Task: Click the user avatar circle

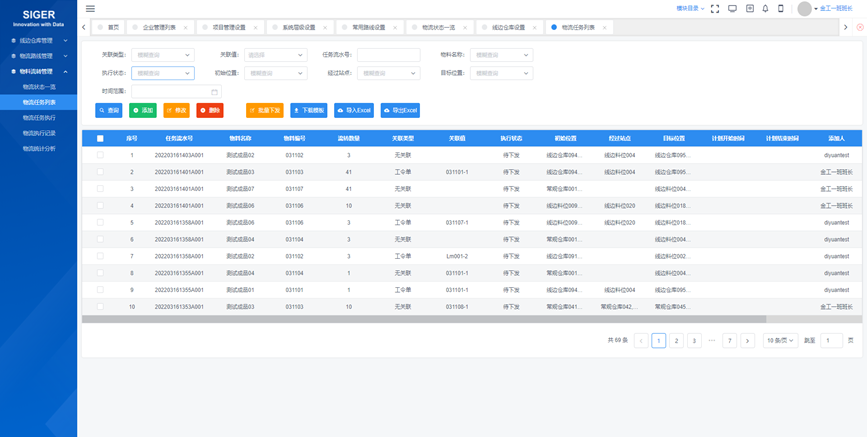Action: 805,9
